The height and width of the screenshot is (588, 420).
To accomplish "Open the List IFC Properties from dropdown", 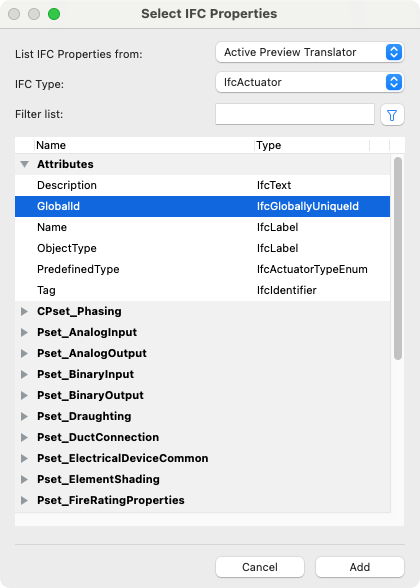I will [x=309, y=52].
